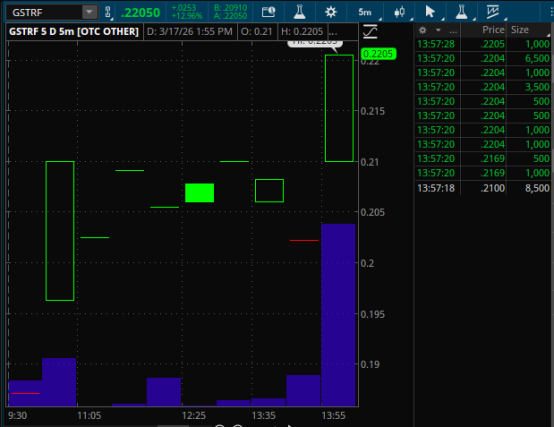Open the drawings chart patterns icon

493,12
